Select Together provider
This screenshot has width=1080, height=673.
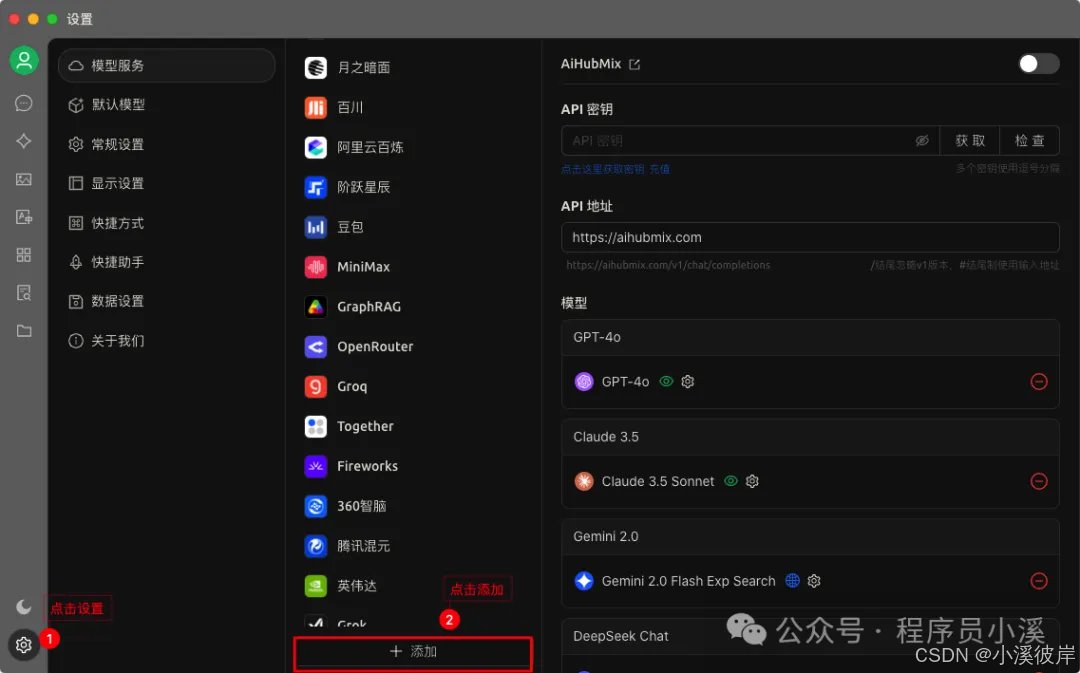(x=413, y=426)
